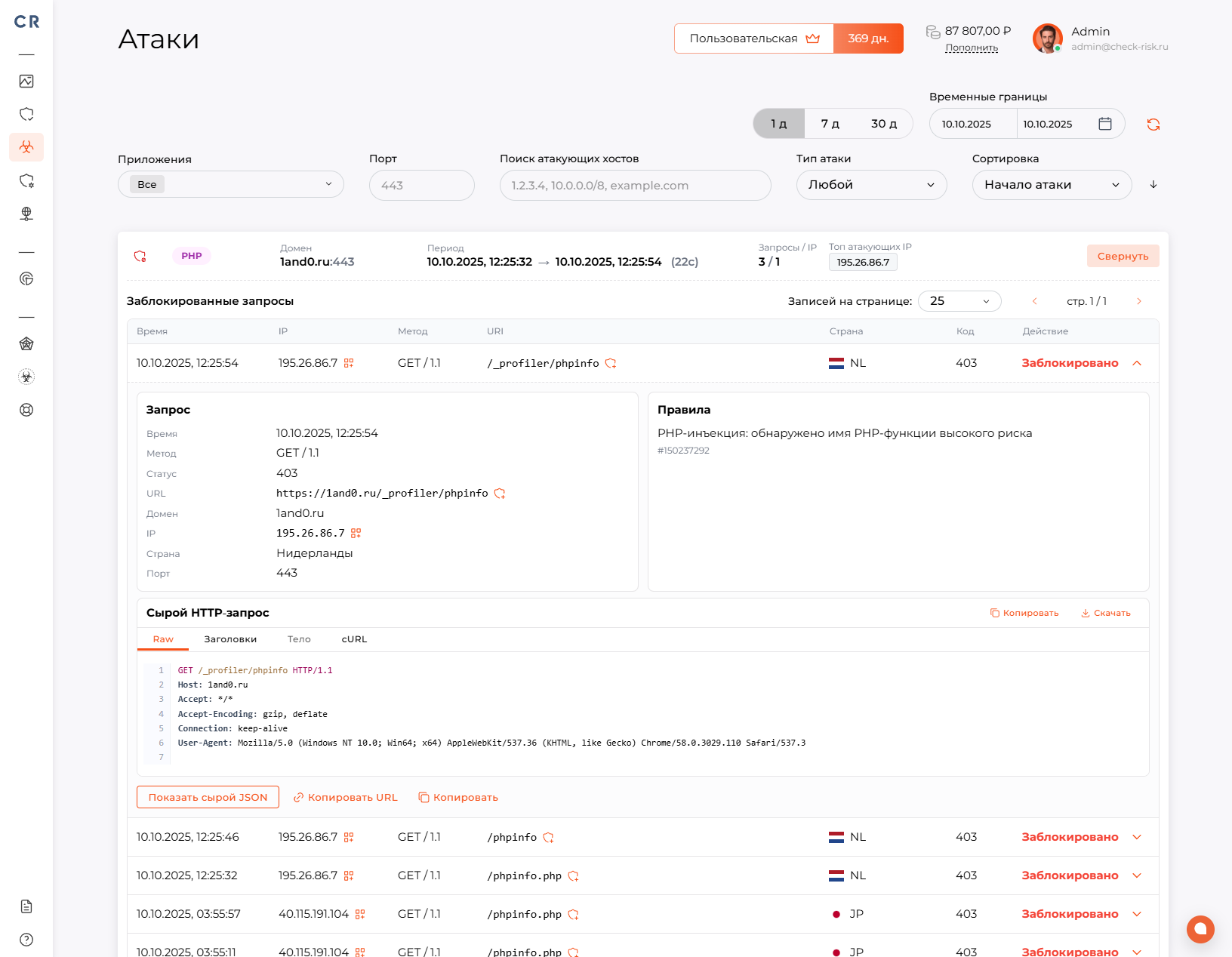Click the biohazard attacks icon in sidebar
Screen dimensions: 1232x957
click(x=26, y=147)
